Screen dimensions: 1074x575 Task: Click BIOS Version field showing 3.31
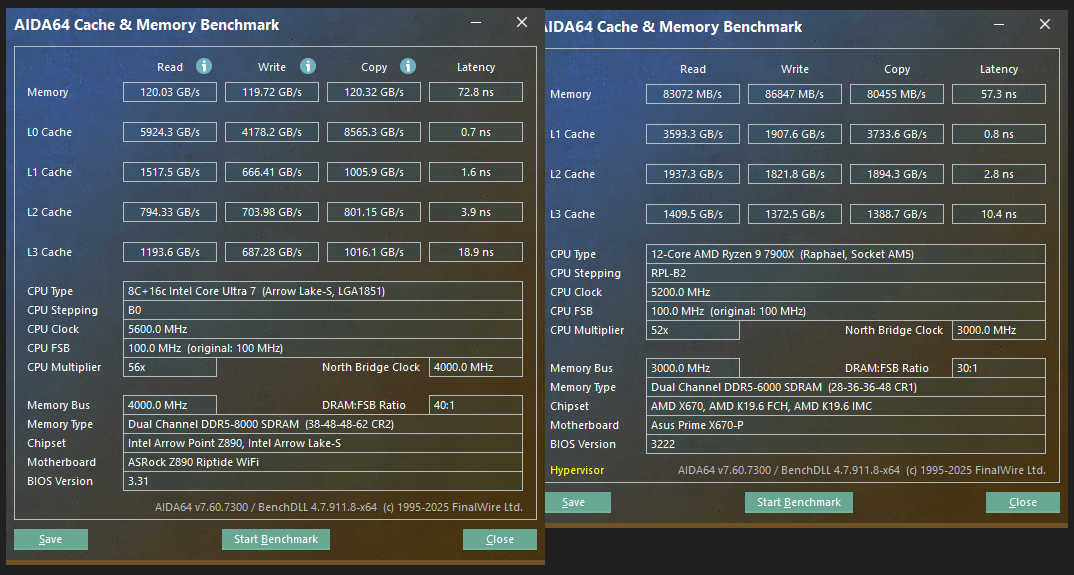323,481
